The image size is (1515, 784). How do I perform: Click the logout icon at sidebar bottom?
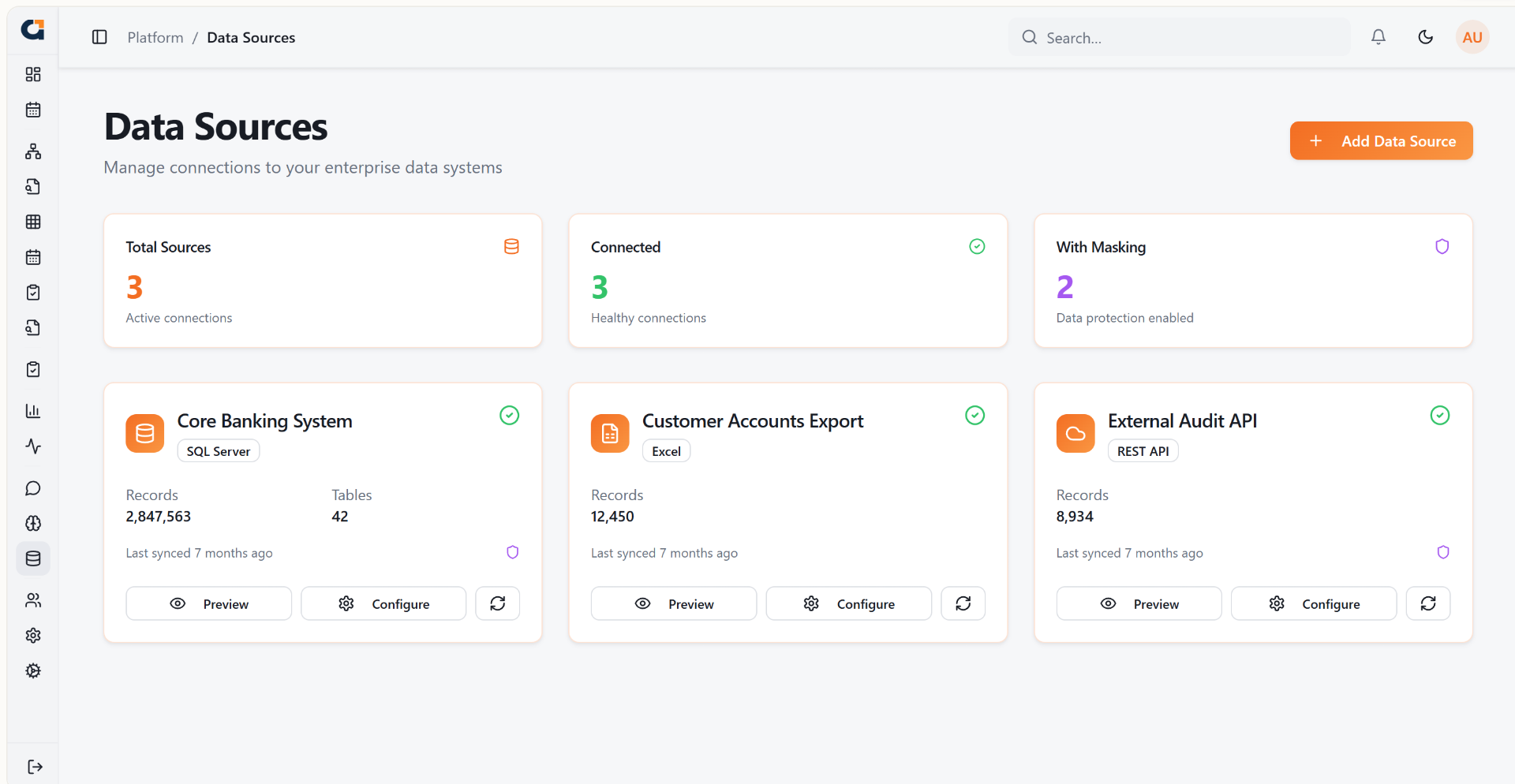[35, 767]
